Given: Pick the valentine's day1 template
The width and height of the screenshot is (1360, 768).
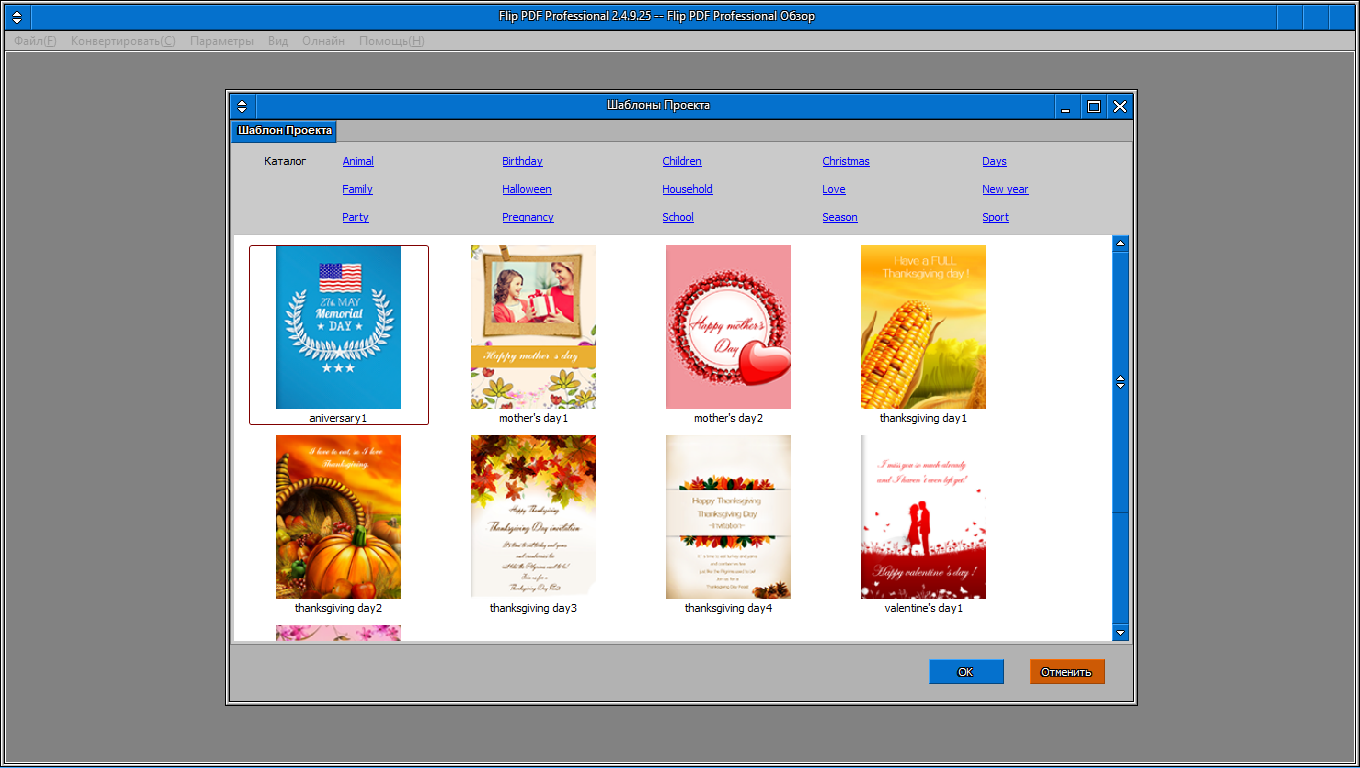Looking at the screenshot, I should (923, 517).
